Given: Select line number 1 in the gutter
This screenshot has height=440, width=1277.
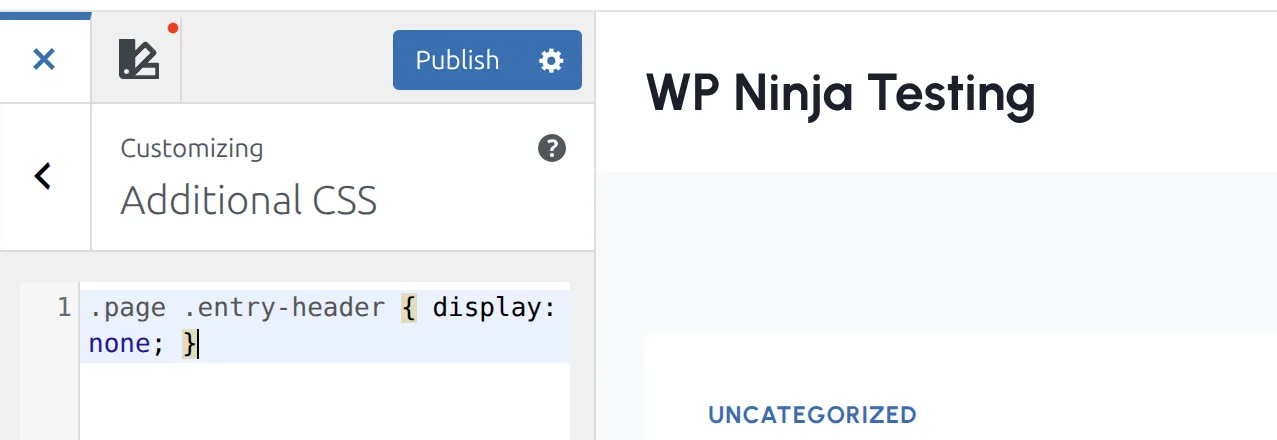Looking at the screenshot, I should [x=64, y=307].
